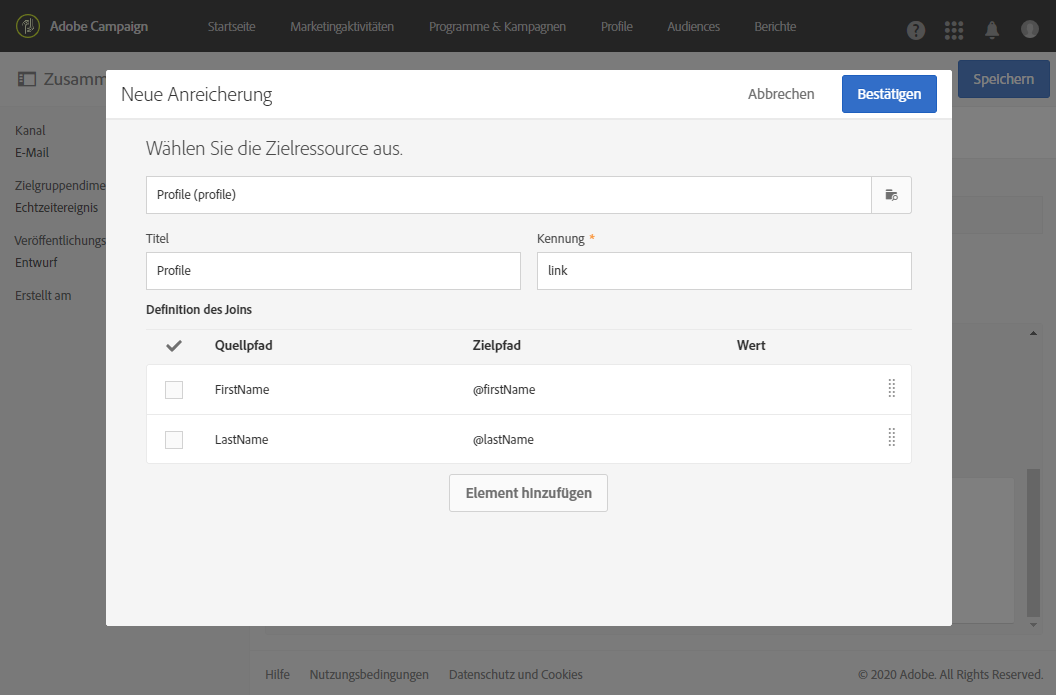Open the notifications bell icon
The image size is (1056, 695).
pyautogui.click(x=992, y=30)
